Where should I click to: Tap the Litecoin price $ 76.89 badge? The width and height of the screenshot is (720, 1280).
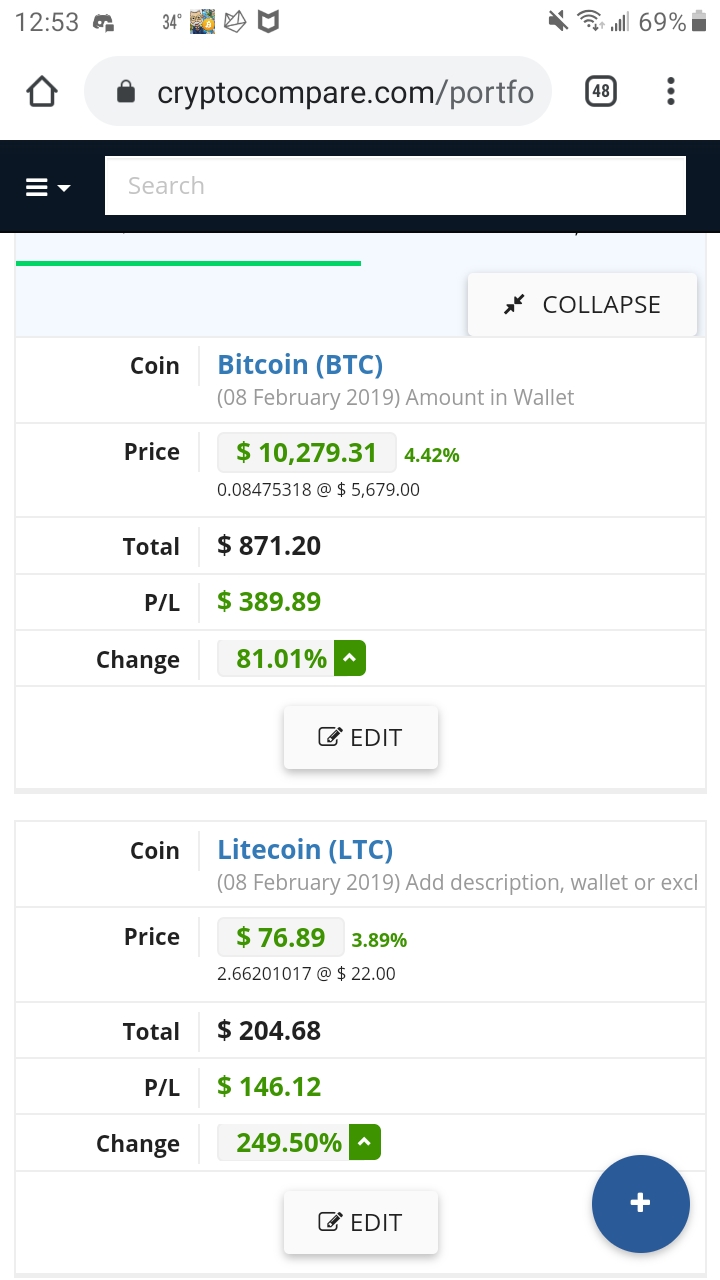tap(281, 937)
